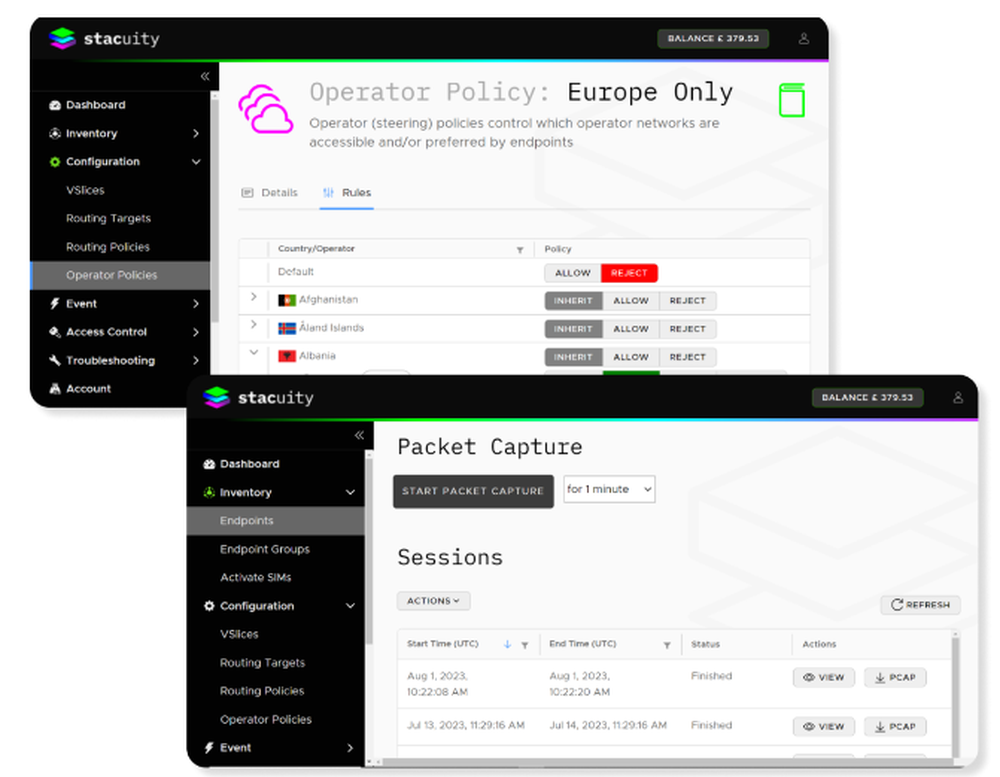Click the Start Time sort arrow
The height and width of the screenshot is (777, 1000).
507,644
